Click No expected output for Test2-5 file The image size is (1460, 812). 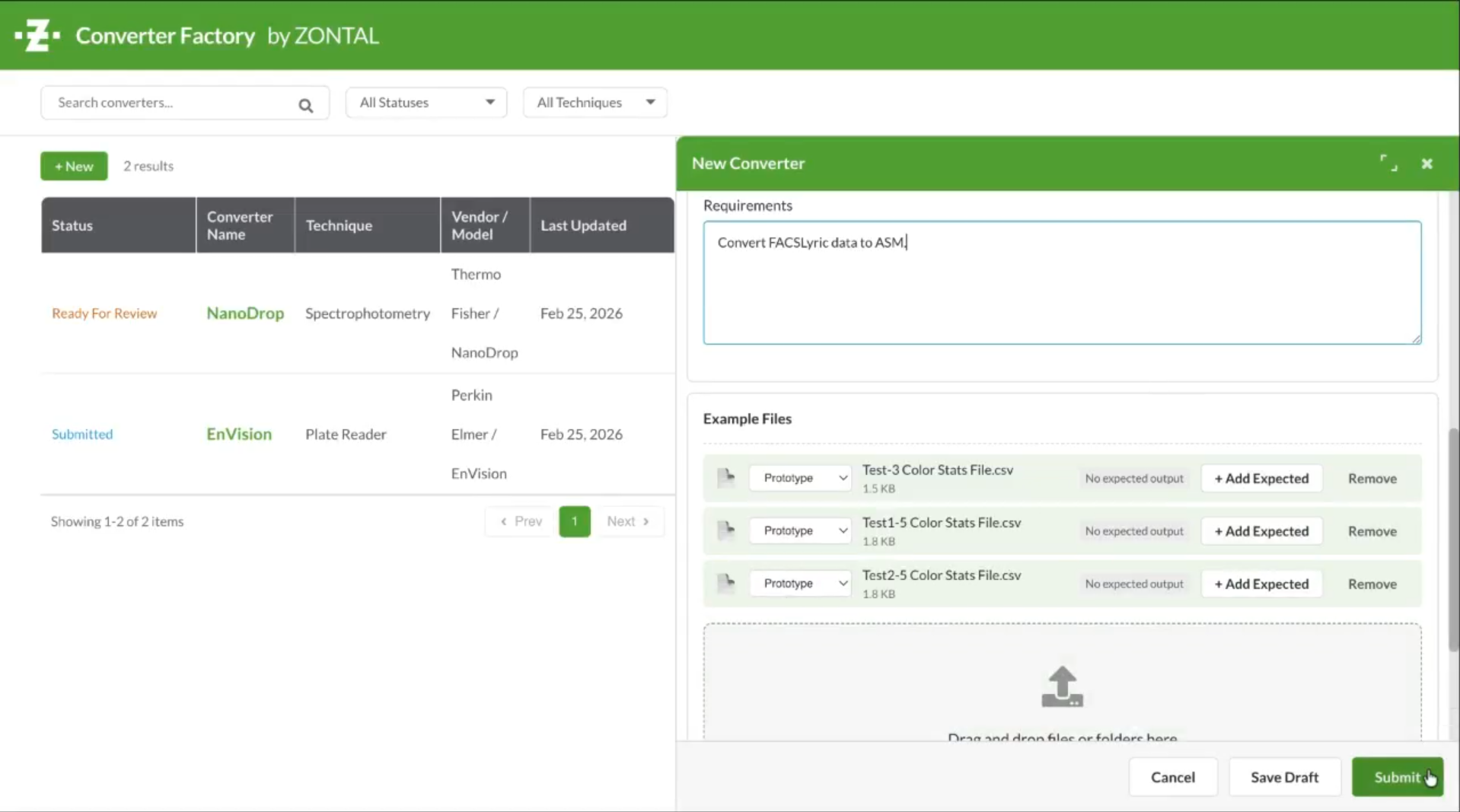[x=1133, y=584]
